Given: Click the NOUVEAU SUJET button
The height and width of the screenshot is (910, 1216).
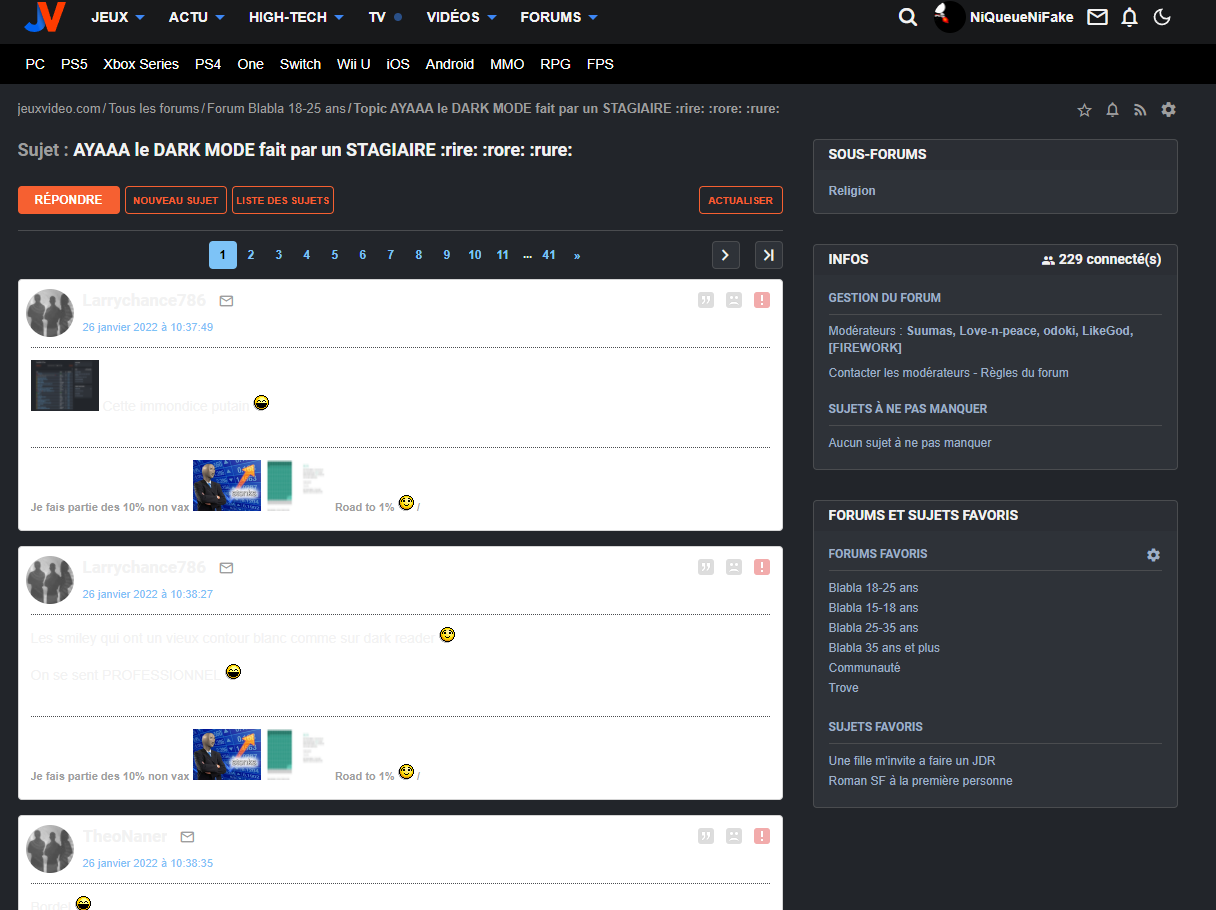Looking at the screenshot, I should (176, 200).
